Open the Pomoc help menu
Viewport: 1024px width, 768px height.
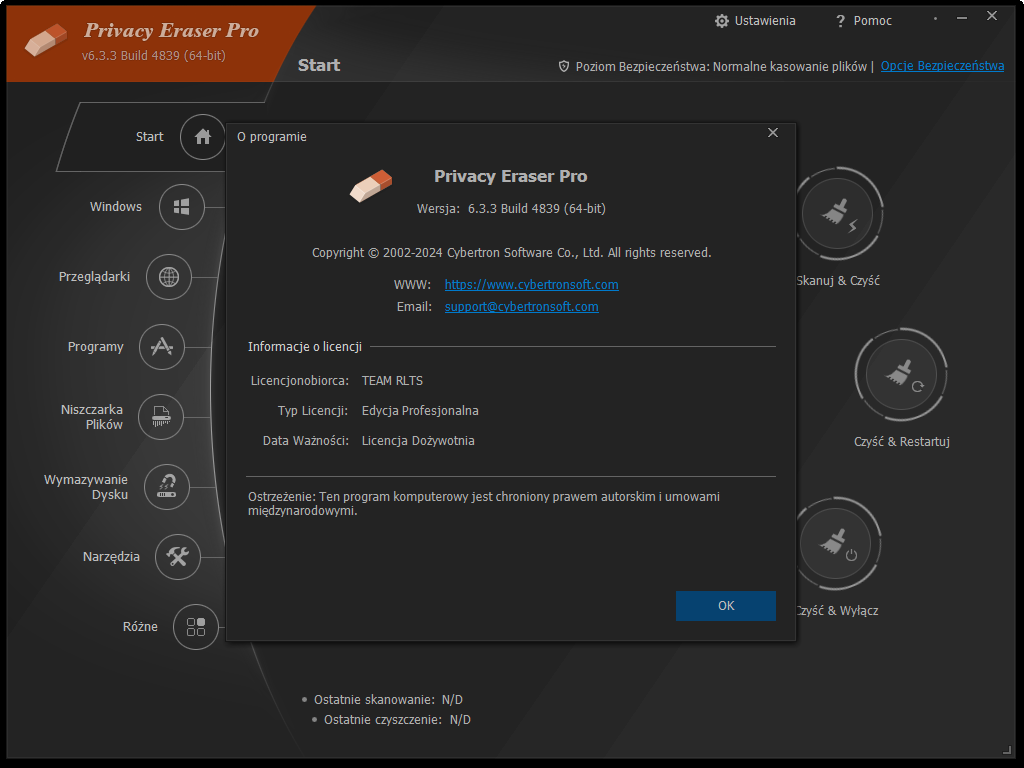coord(863,21)
